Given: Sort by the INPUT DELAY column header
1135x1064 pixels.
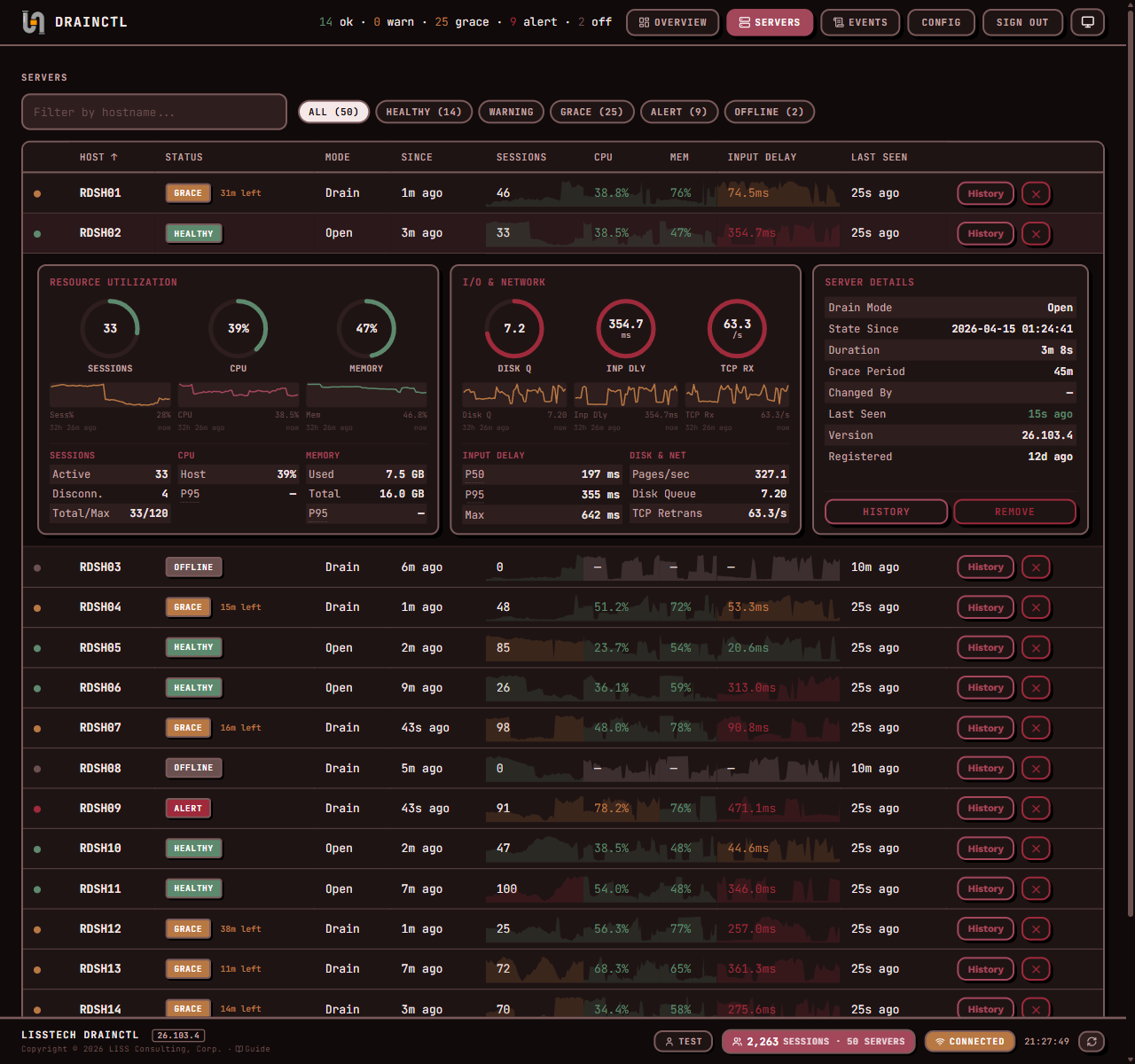Looking at the screenshot, I should [x=762, y=157].
